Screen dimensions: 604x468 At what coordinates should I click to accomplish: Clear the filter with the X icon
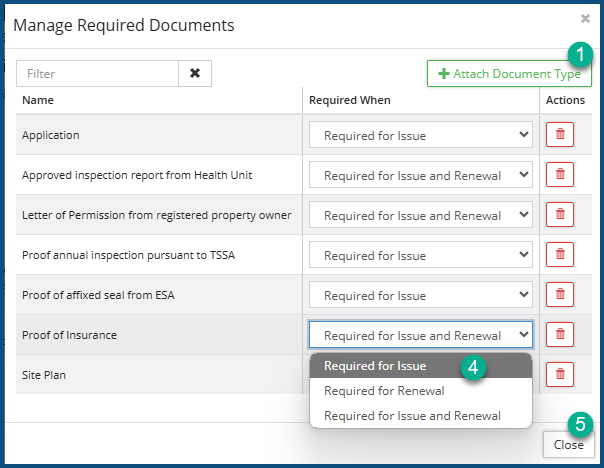pos(195,73)
